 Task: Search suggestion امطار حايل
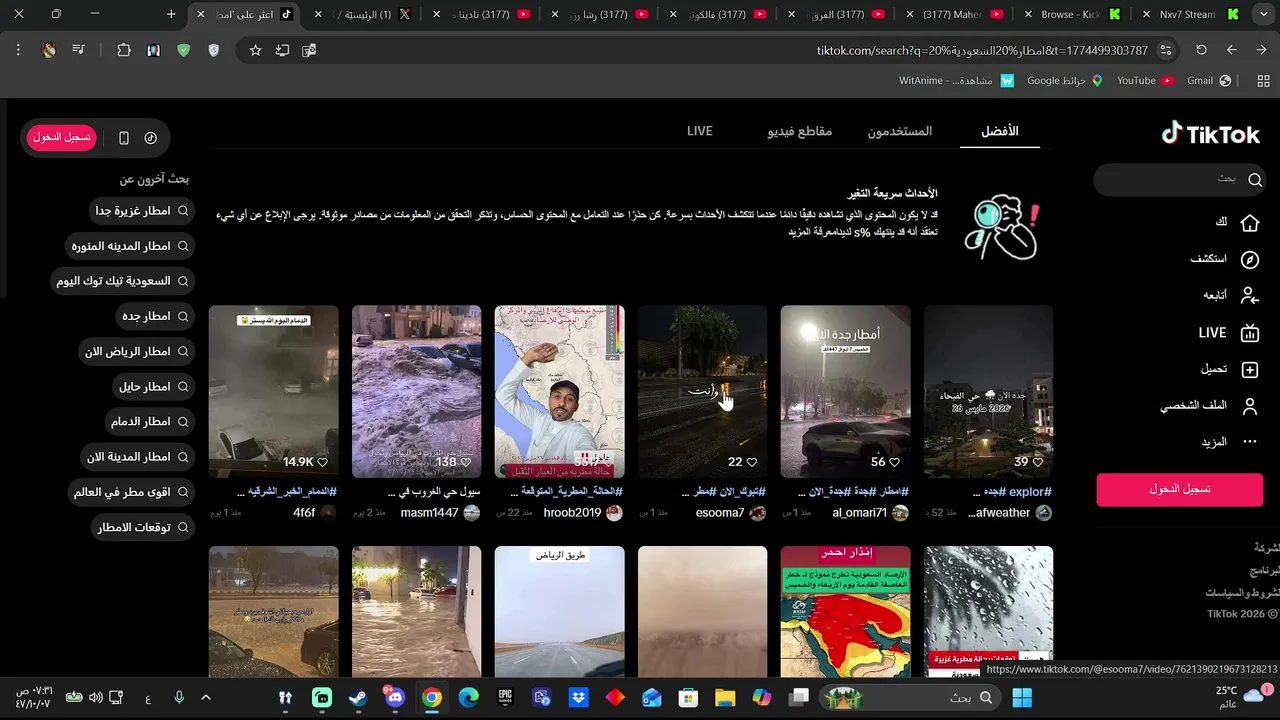[153, 386]
